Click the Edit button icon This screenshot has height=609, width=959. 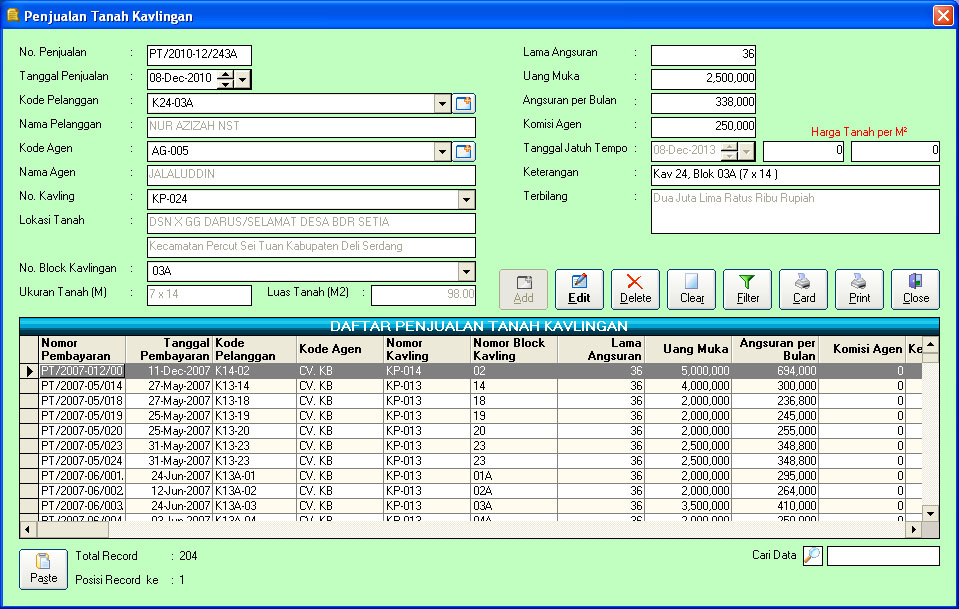[x=579, y=282]
